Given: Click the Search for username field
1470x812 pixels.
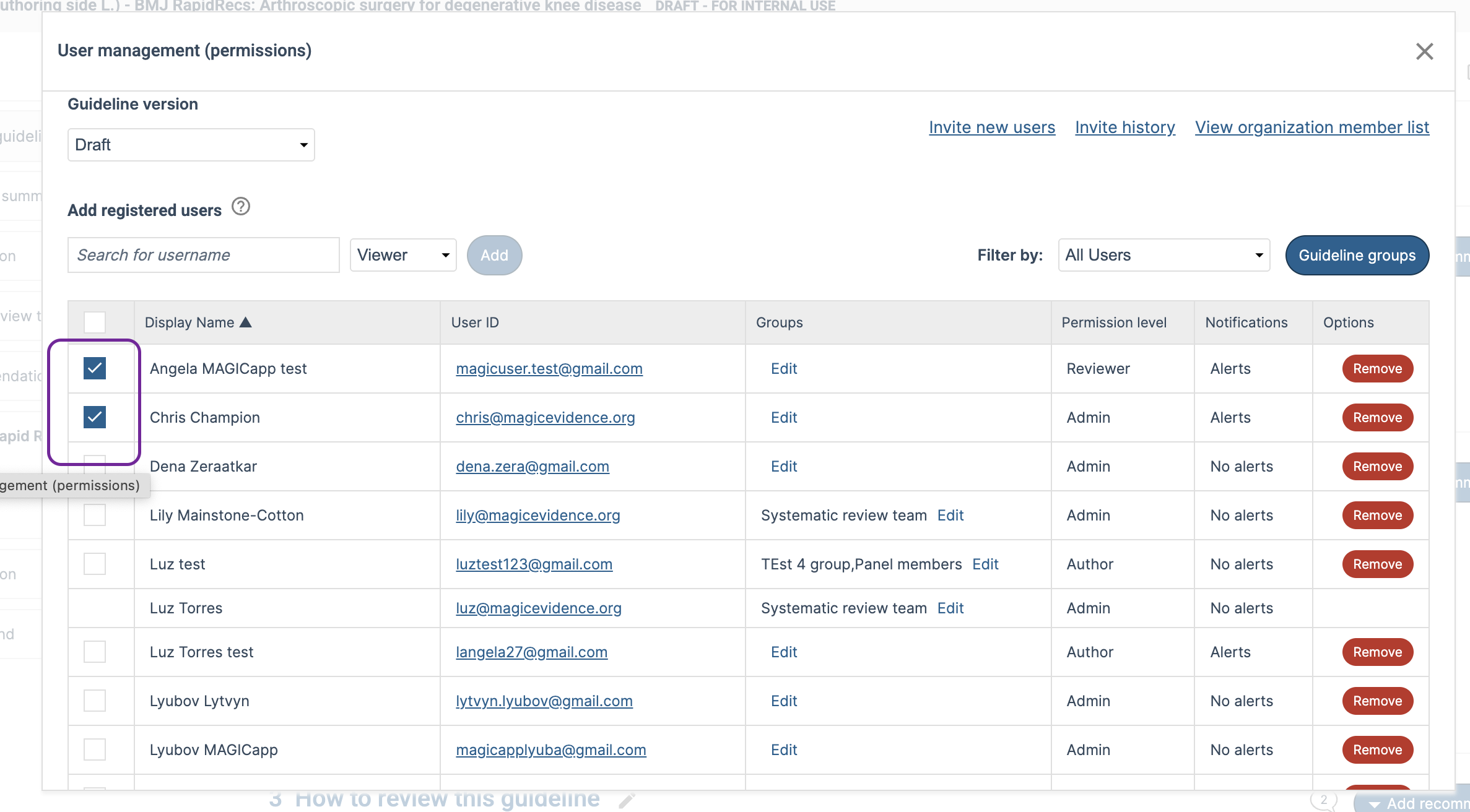Looking at the screenshot, I should click(x=204, y=255).
